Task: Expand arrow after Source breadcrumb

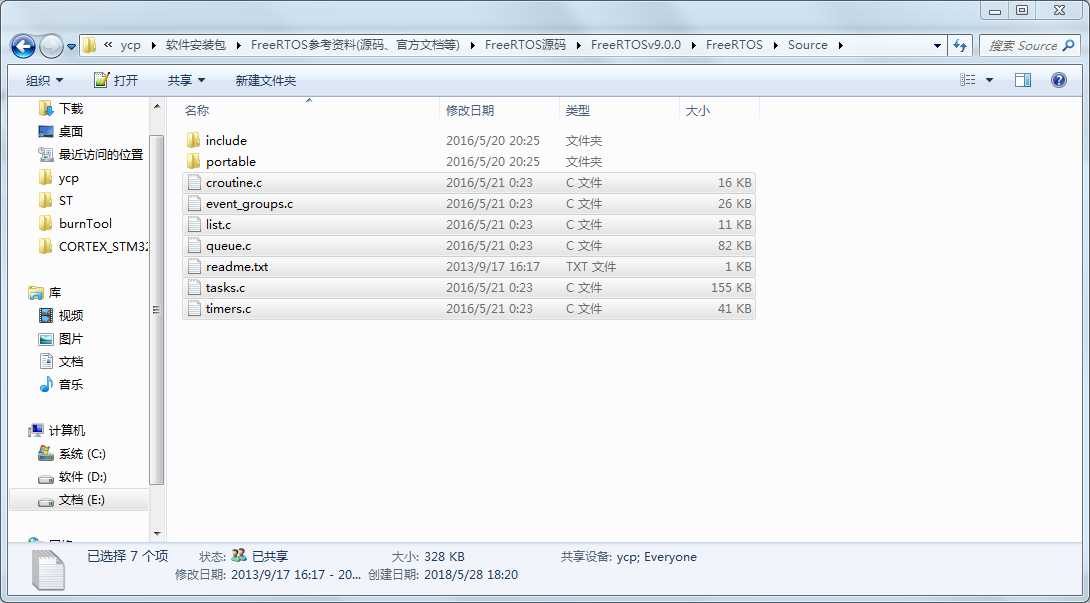Action: pyautogui.click(x=840, y=45)
